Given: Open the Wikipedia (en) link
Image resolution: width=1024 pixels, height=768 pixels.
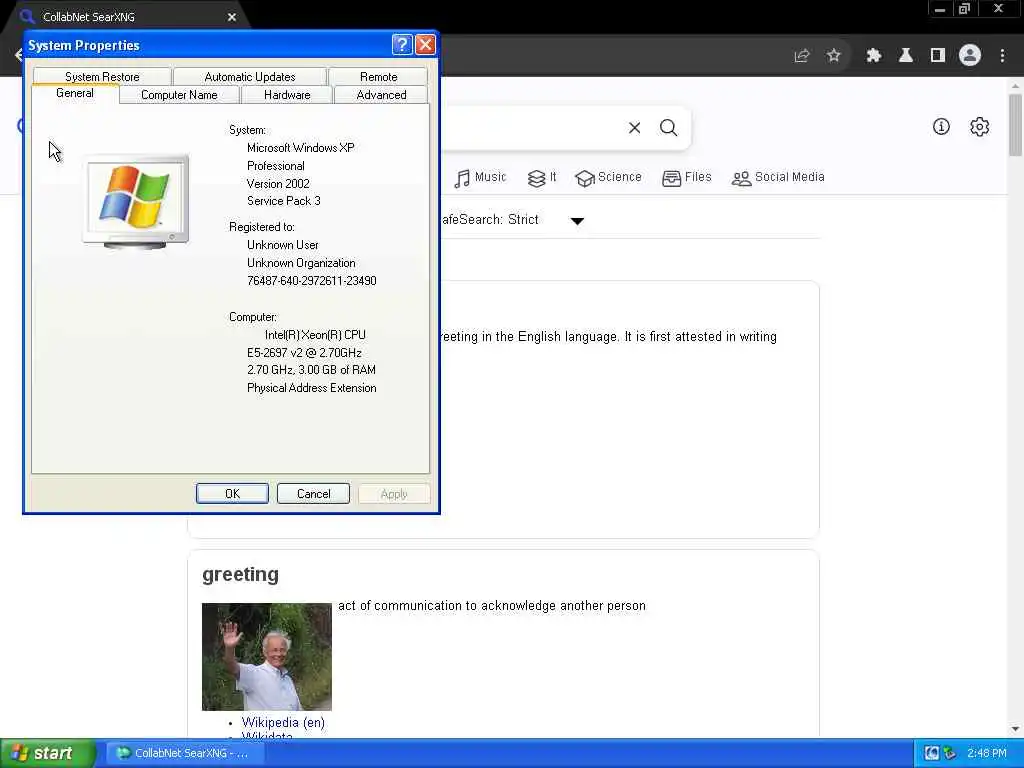Looking at the screenshot, I should 283,722.
